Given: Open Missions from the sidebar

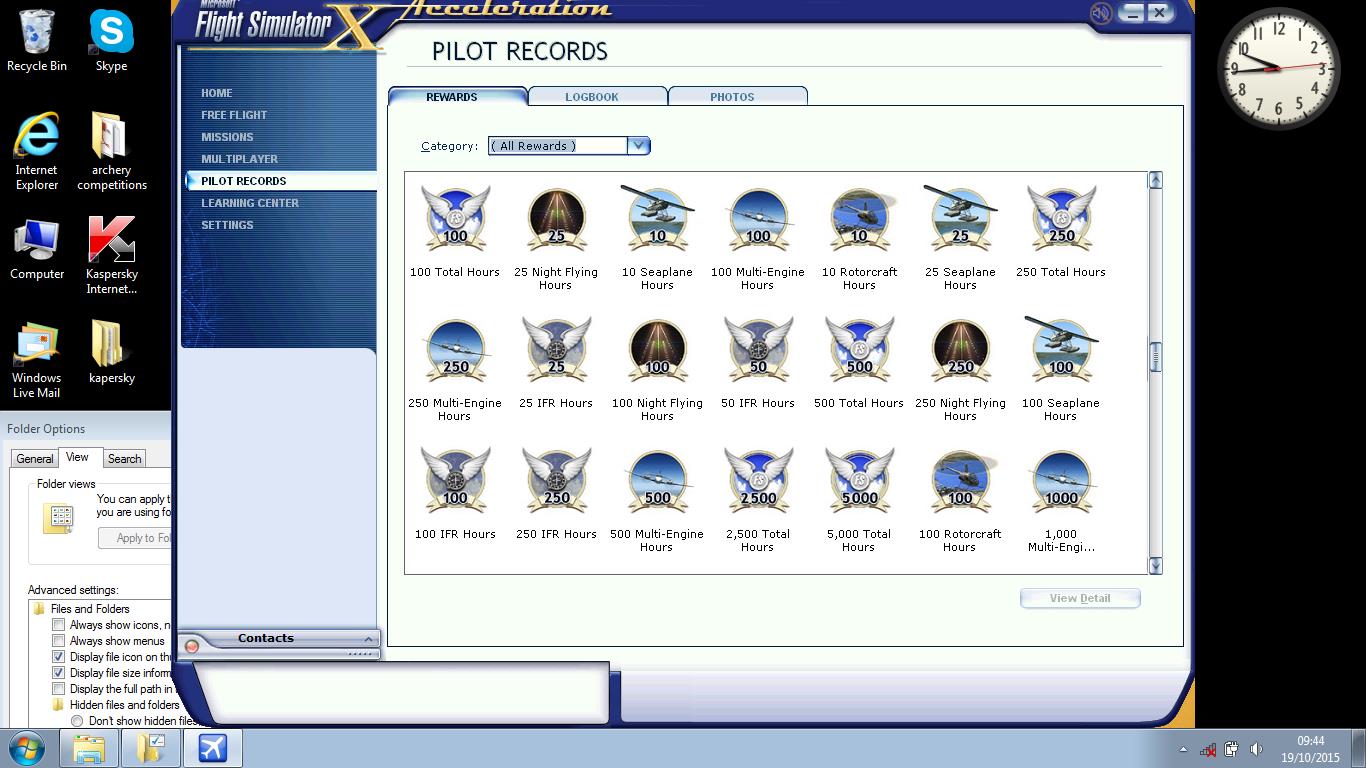Looking at the screenshot, I should [x=227, y=137].
